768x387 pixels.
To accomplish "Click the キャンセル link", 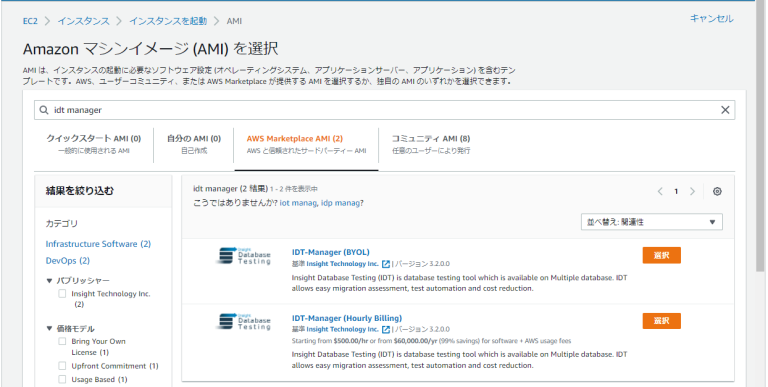I will tap(712, 19).
